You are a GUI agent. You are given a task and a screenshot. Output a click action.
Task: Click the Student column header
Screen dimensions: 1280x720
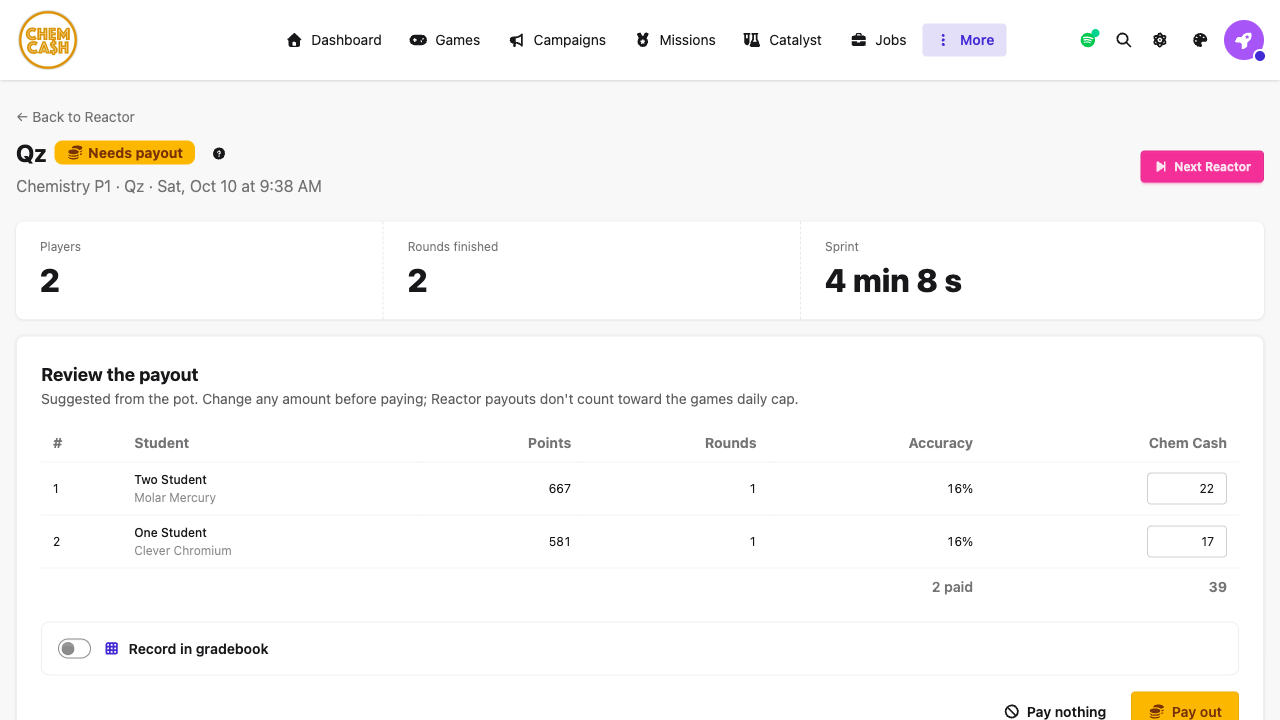[161, 443]
